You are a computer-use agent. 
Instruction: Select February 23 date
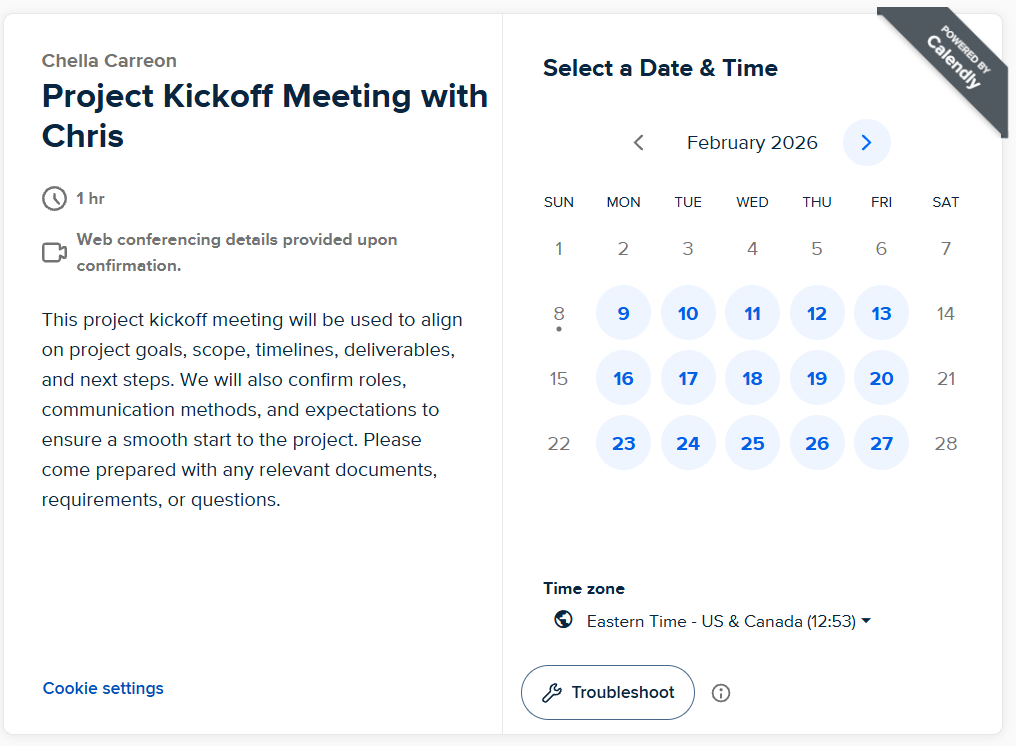(x=623, y=443)
